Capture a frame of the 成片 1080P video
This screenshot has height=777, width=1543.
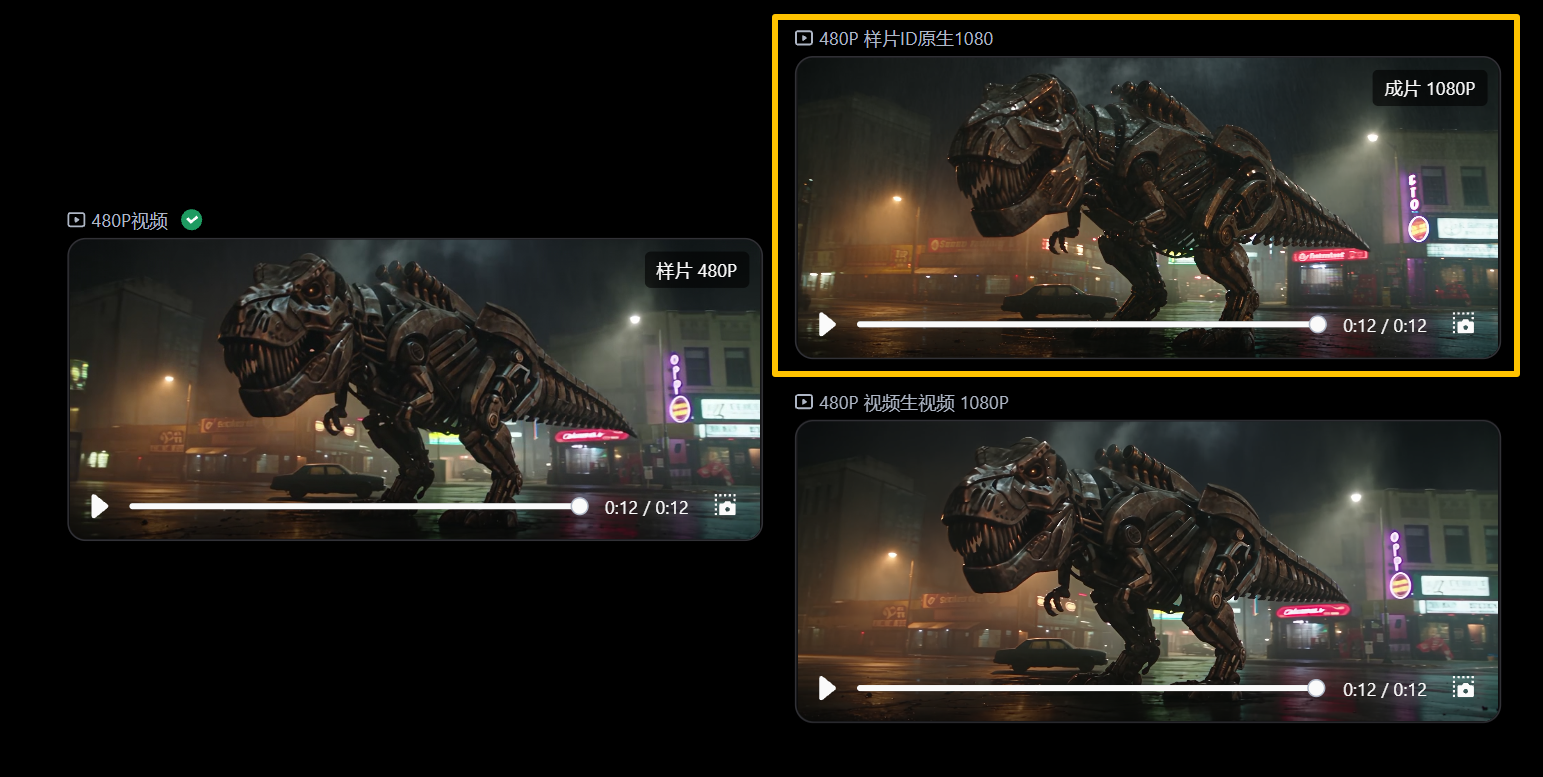pos(1464,325)
